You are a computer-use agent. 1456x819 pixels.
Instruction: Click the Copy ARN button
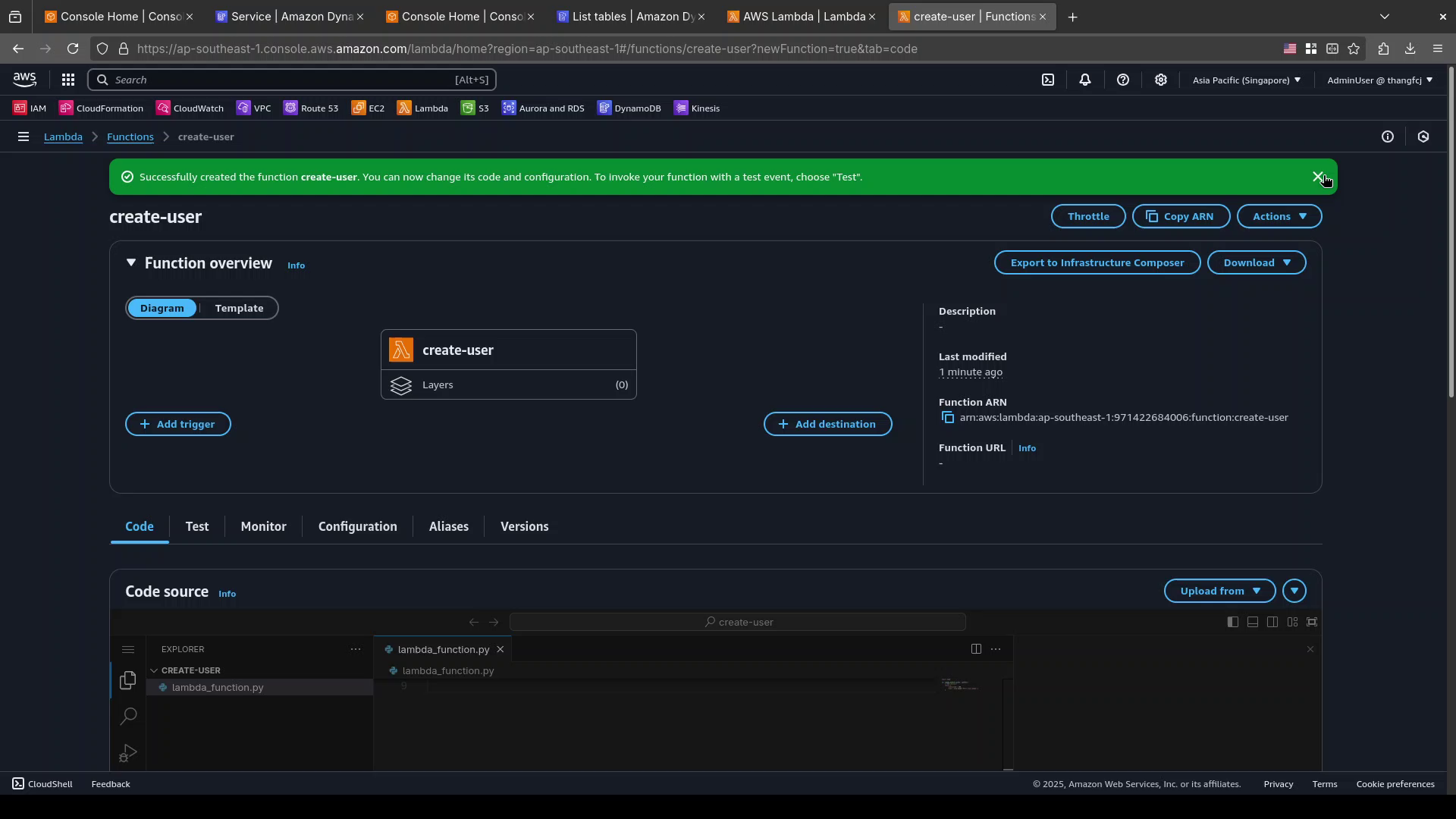pyautogui.click(x=1181, y=217)
